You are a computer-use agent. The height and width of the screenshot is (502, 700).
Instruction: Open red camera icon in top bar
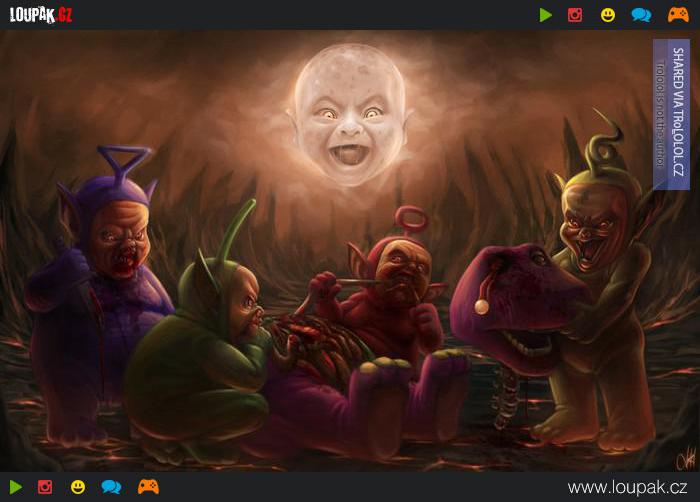point(575,15)
